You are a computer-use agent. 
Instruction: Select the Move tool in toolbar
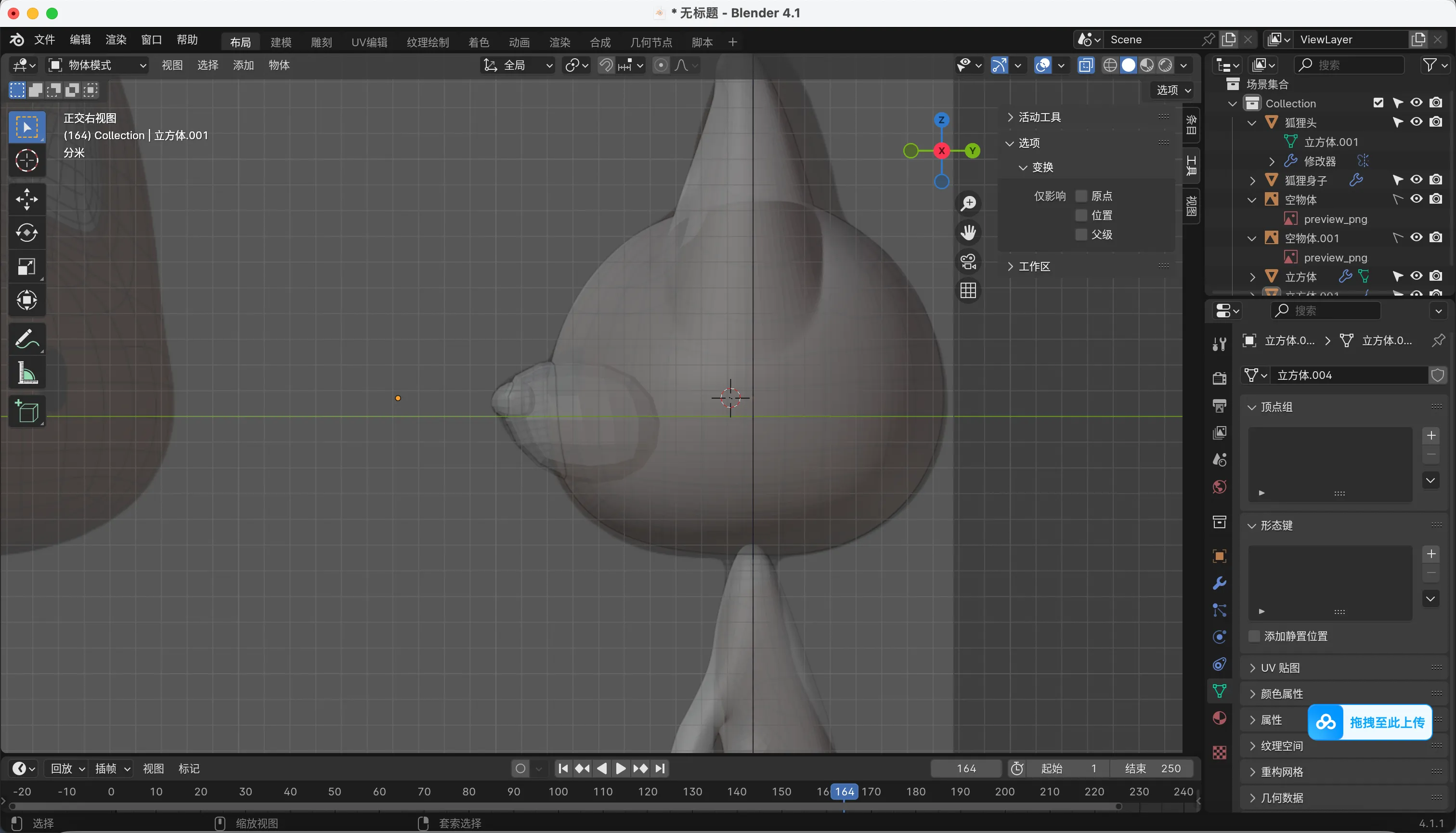tap(27, 199)
